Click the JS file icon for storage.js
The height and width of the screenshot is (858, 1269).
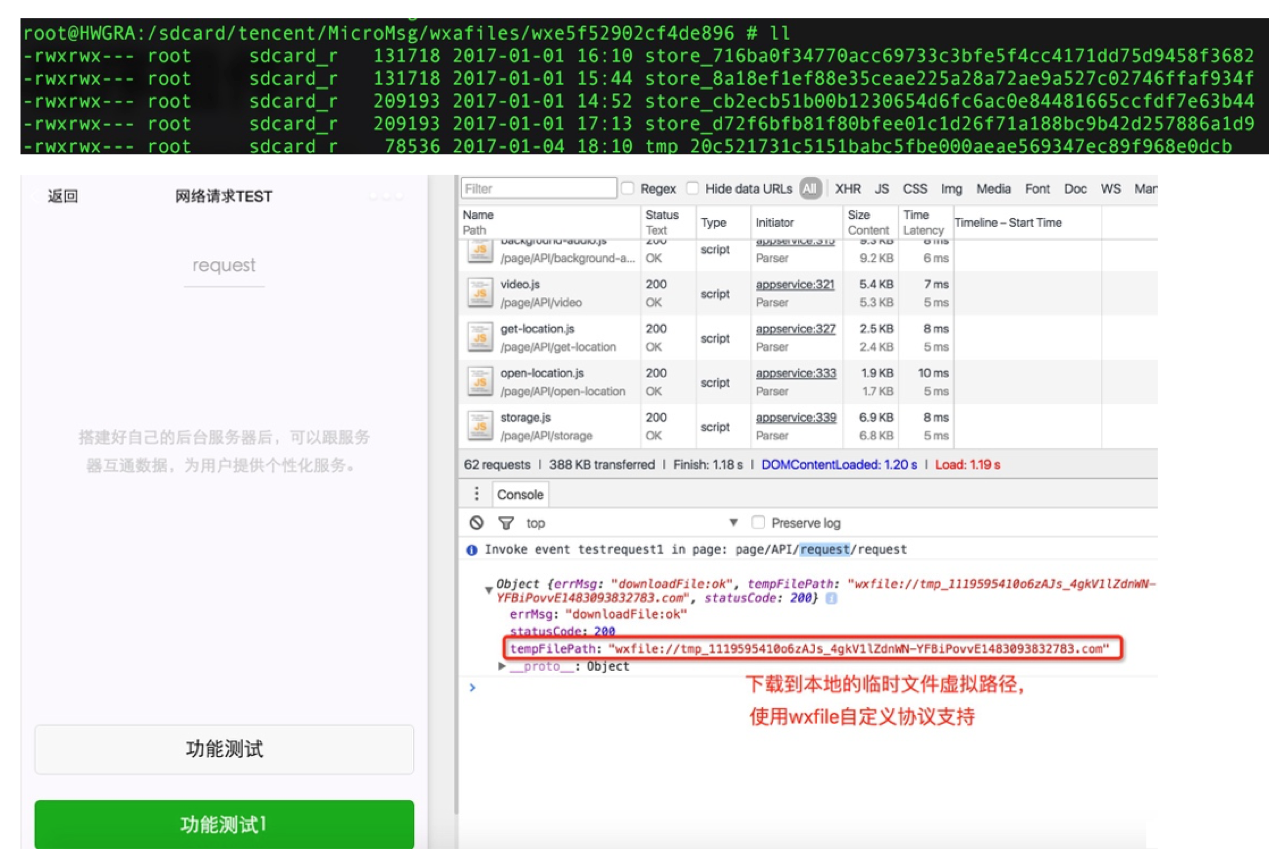tap(480, 426)
